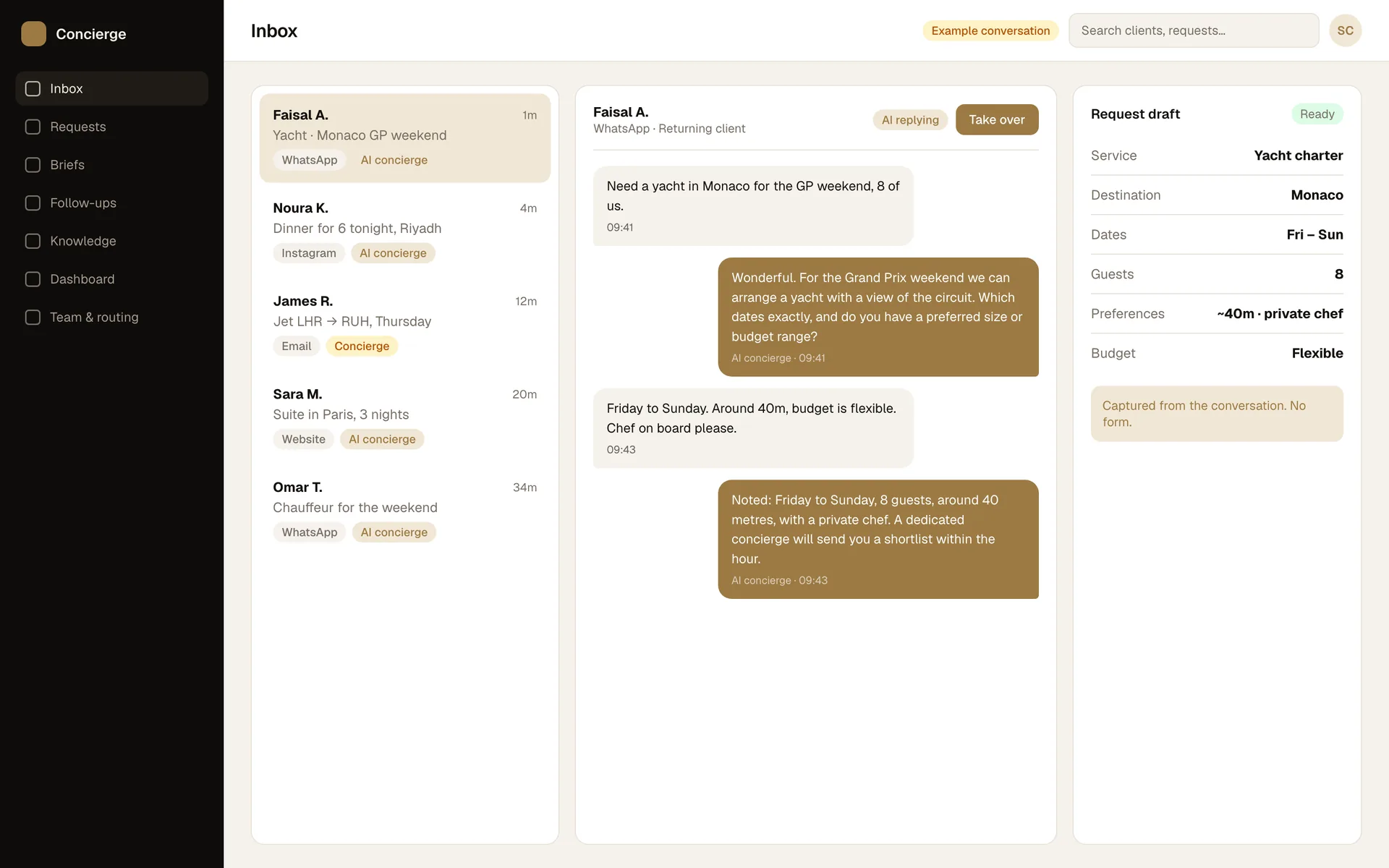Screen dimensions: 1389x868
Task: Select Knowledge in navigation
Action: coord(111,241)
